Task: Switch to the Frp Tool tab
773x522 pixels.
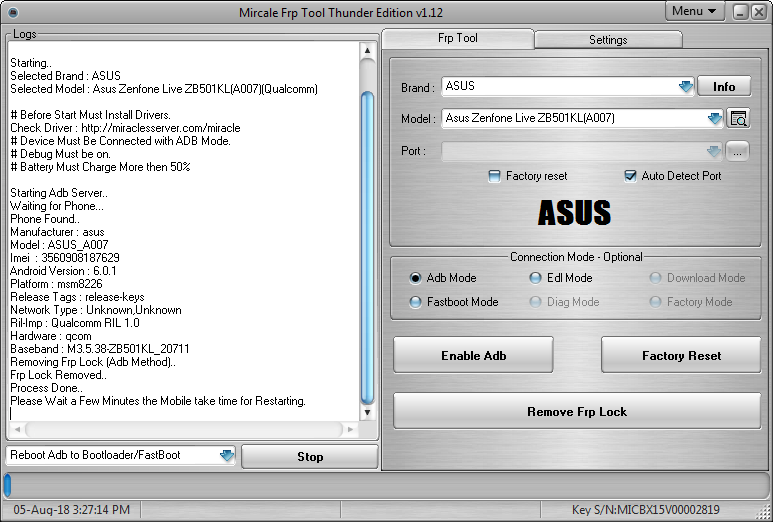Action: (457, 38)
